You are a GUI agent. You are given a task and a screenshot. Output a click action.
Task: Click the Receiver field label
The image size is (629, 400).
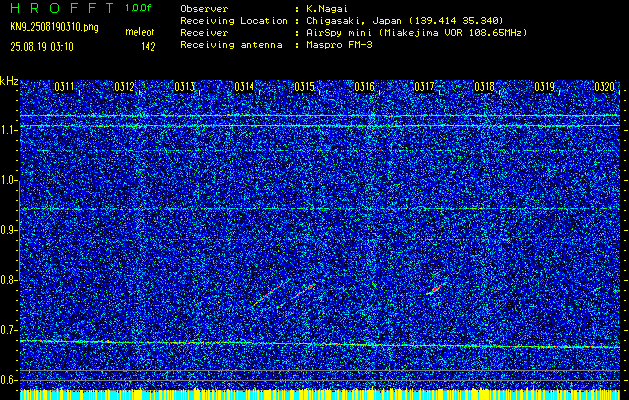pos(204,33)
